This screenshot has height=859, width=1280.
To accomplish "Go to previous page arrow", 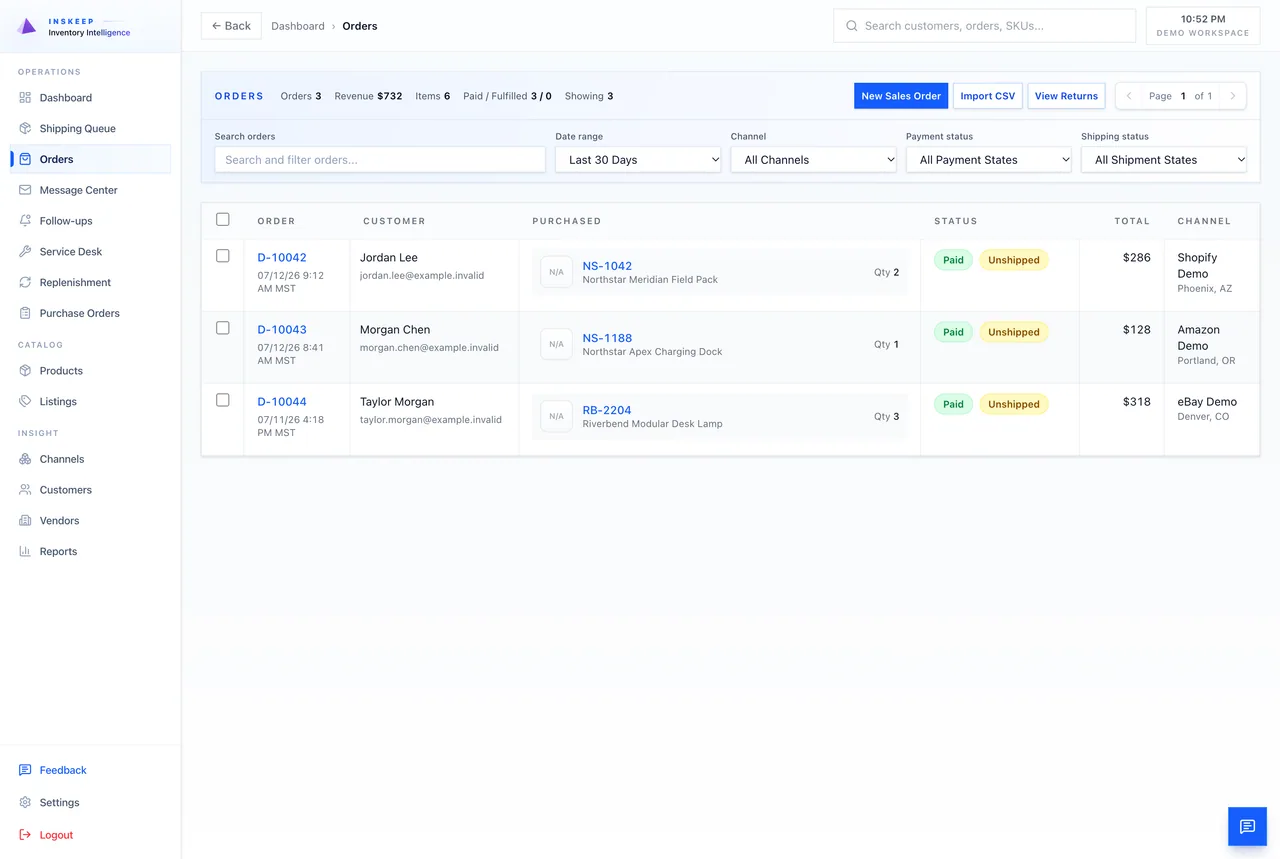I will tap(1129, 96).
